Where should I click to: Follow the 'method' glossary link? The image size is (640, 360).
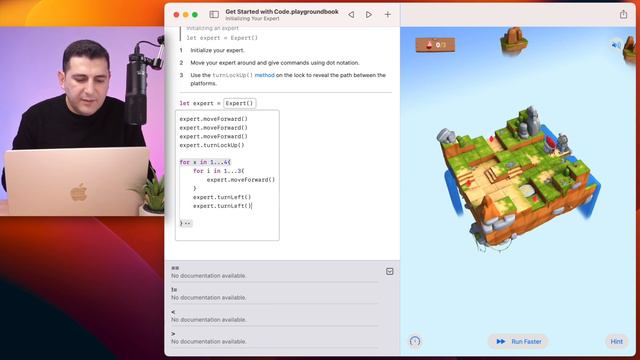[264, 75]
